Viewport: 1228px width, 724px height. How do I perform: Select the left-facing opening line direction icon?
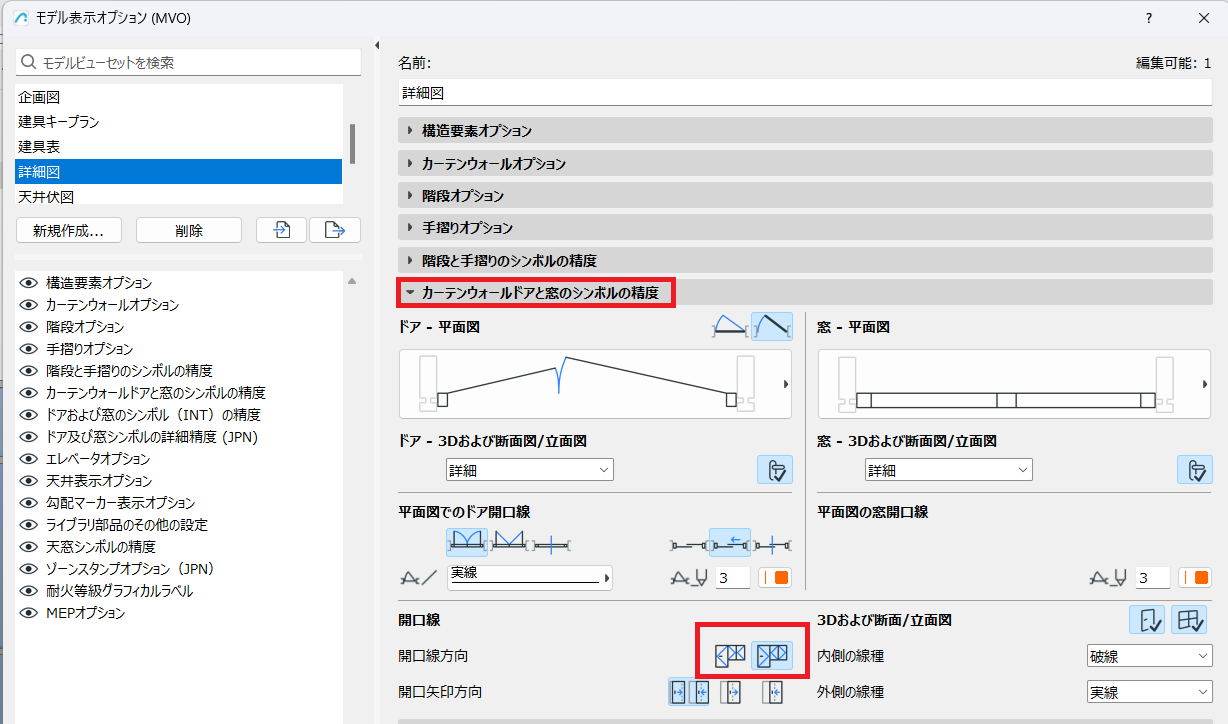(x=731, y=655)
